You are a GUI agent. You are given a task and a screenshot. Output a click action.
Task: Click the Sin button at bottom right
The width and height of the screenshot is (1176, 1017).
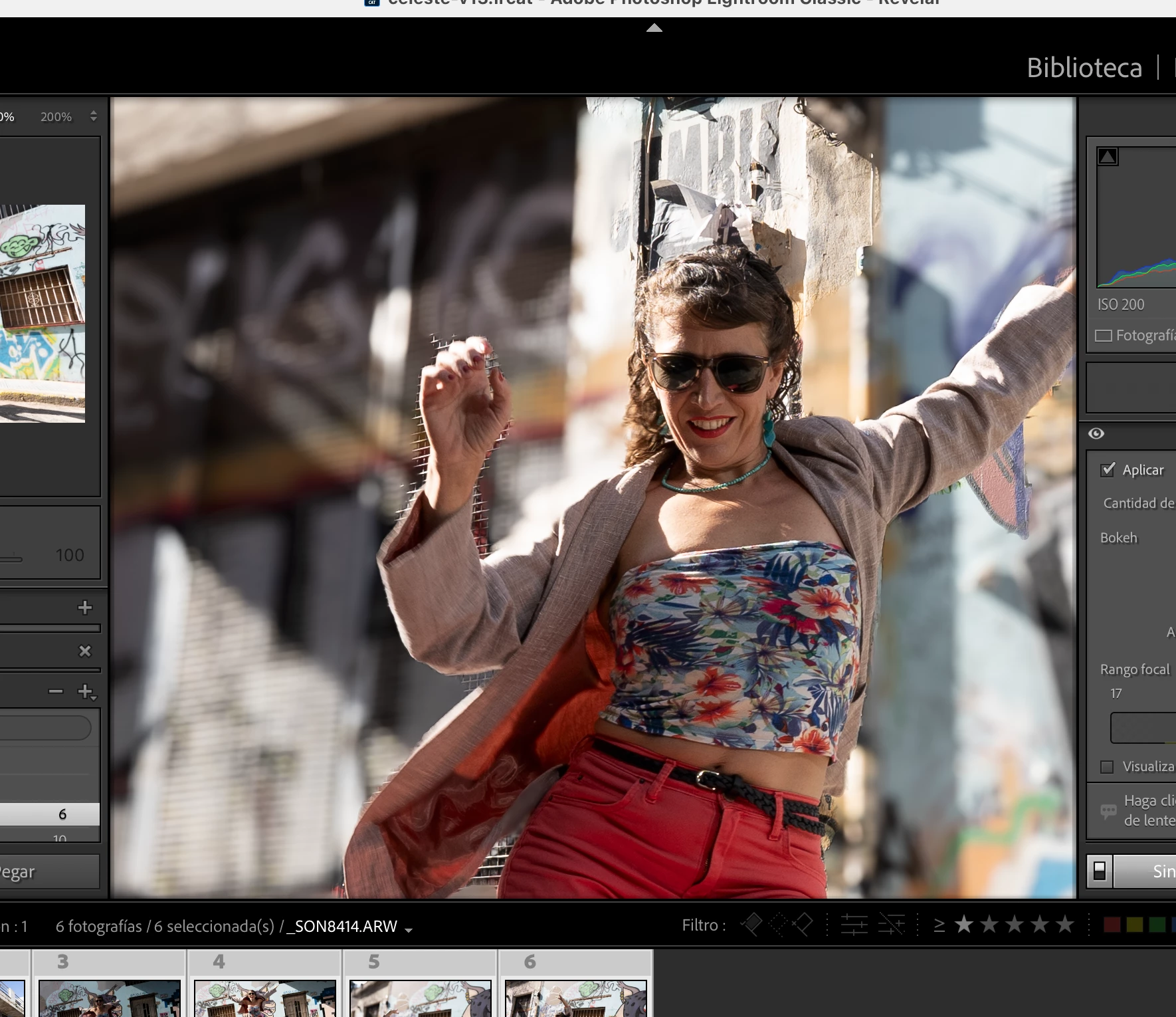(1145, 871)
